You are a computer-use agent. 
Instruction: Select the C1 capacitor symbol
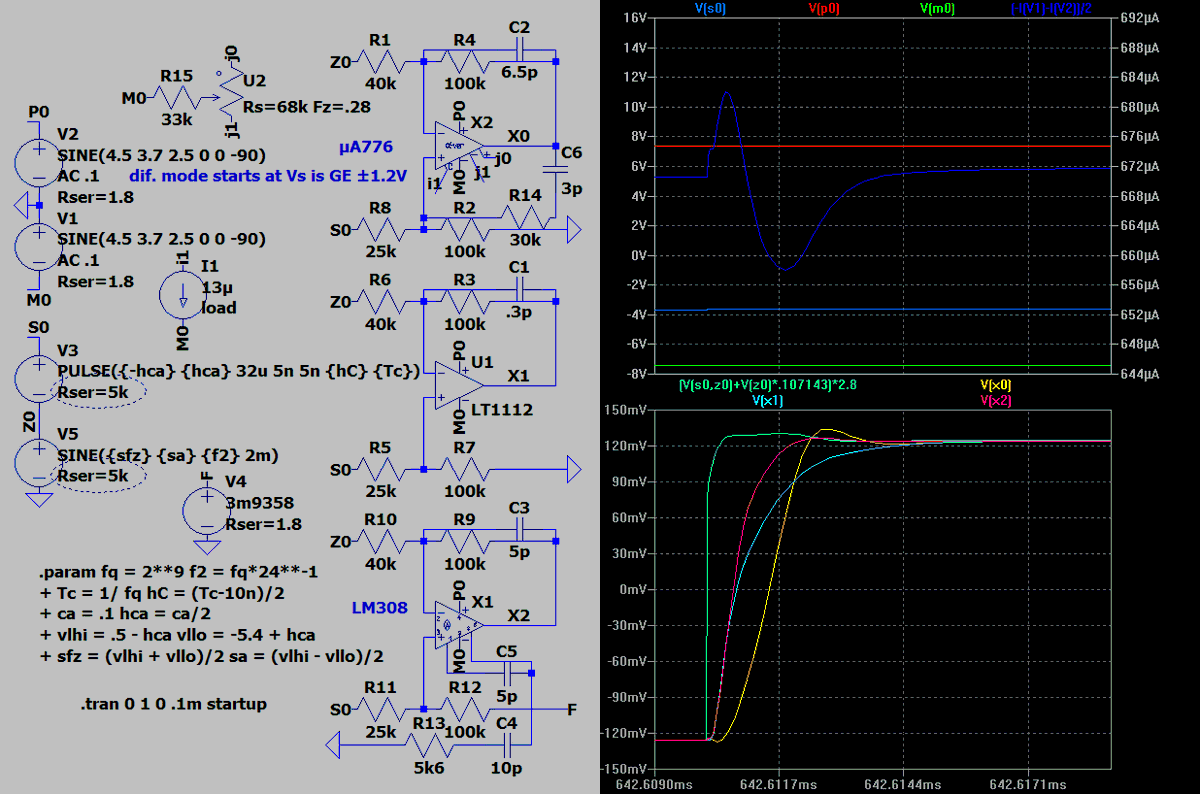click(x=519, y=291)
